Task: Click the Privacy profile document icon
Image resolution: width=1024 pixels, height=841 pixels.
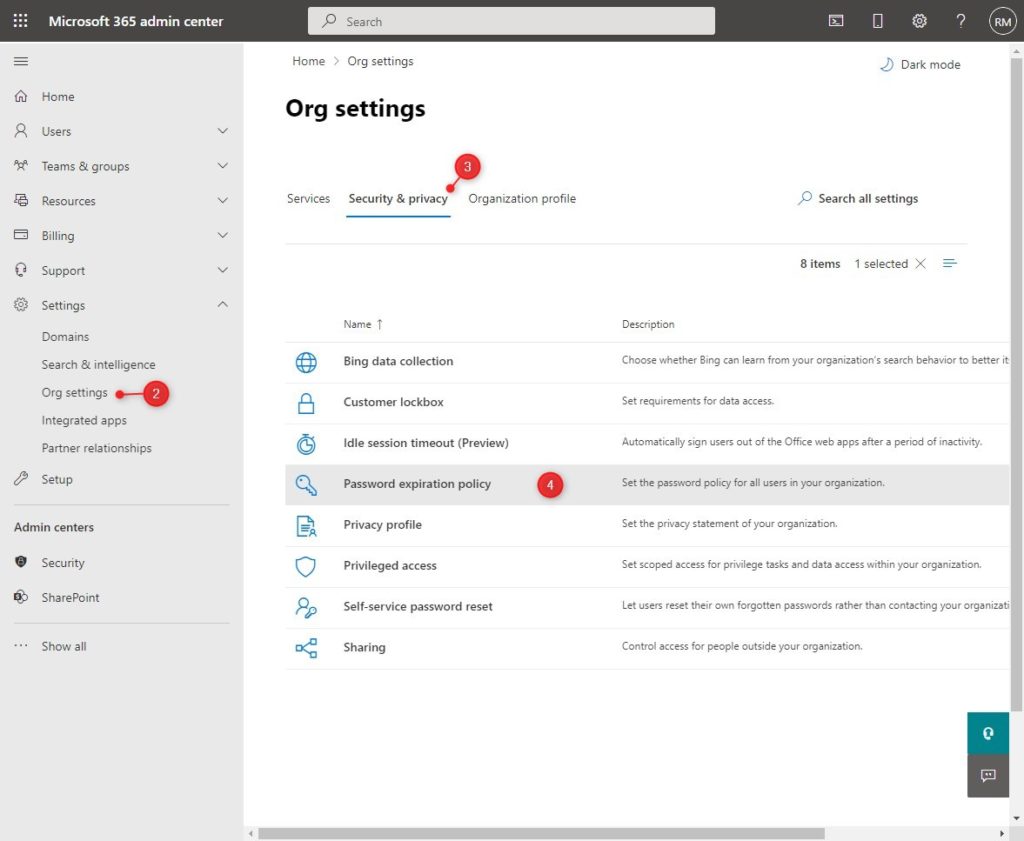Action: [306, 526]
